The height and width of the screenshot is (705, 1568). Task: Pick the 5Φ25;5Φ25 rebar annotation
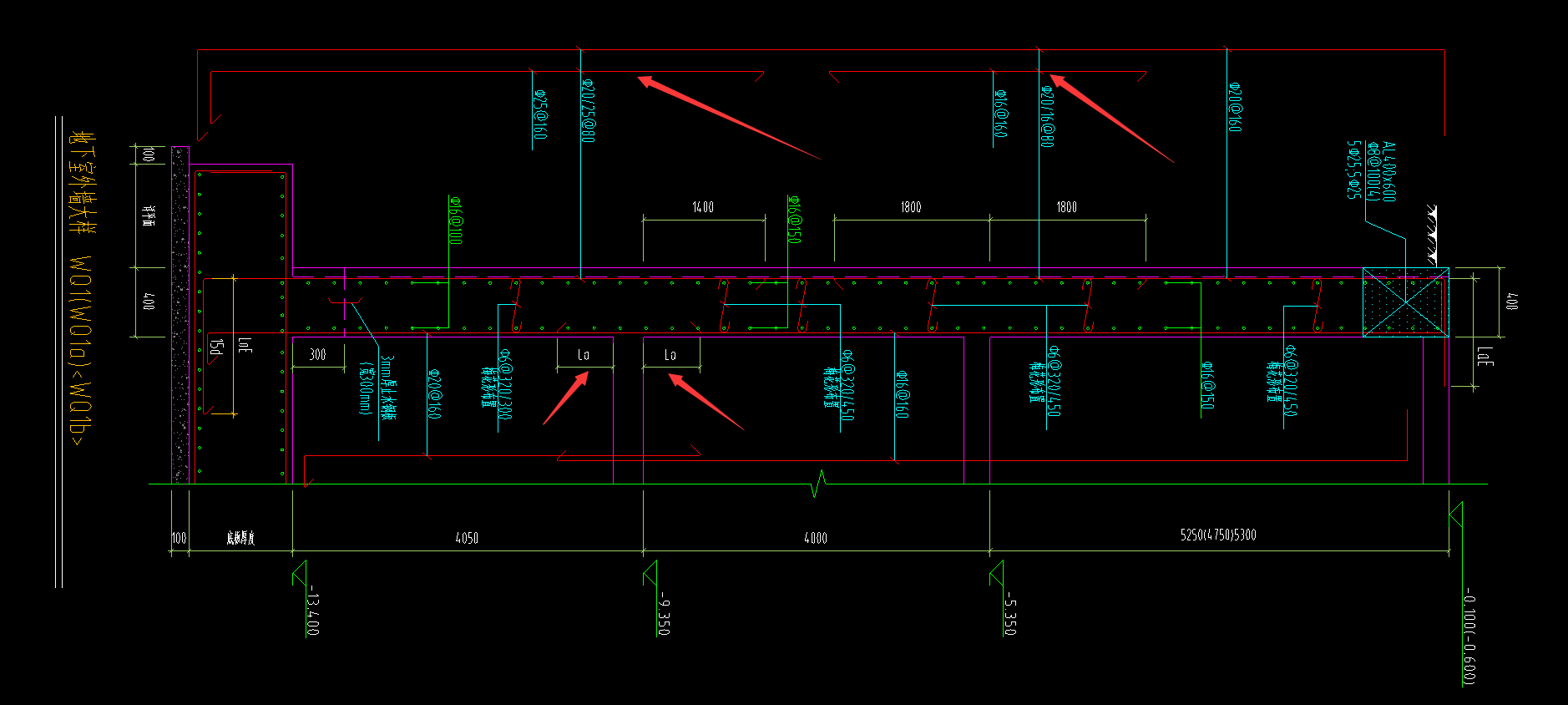coord(1354,170)
